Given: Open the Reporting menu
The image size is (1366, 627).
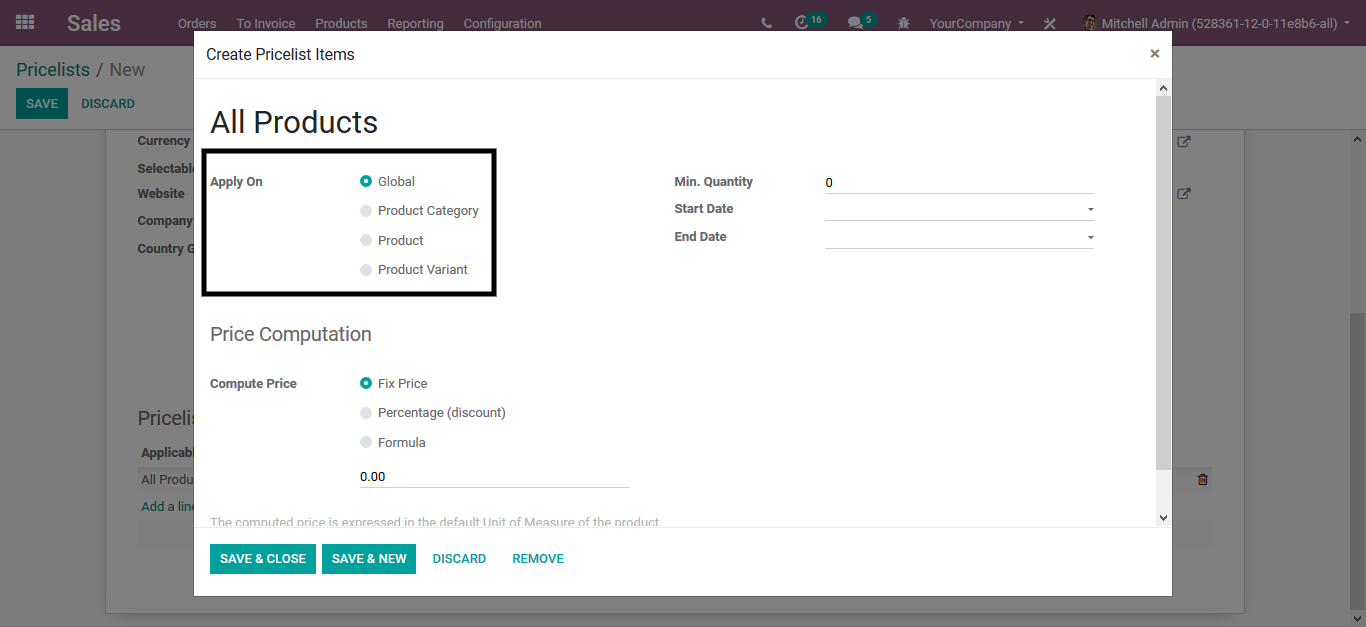Looking at the screenshot, I should pos(414,23).
